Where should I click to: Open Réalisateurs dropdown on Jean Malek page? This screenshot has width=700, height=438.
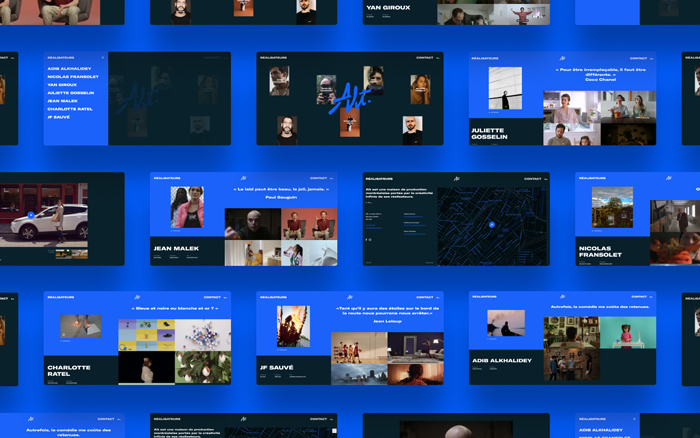(167, 178)
